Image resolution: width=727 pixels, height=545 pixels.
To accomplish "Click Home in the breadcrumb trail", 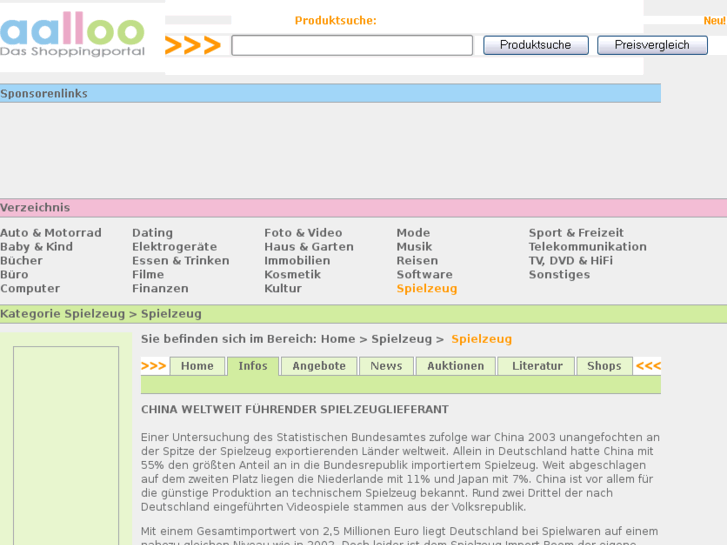I will (338, 339).
